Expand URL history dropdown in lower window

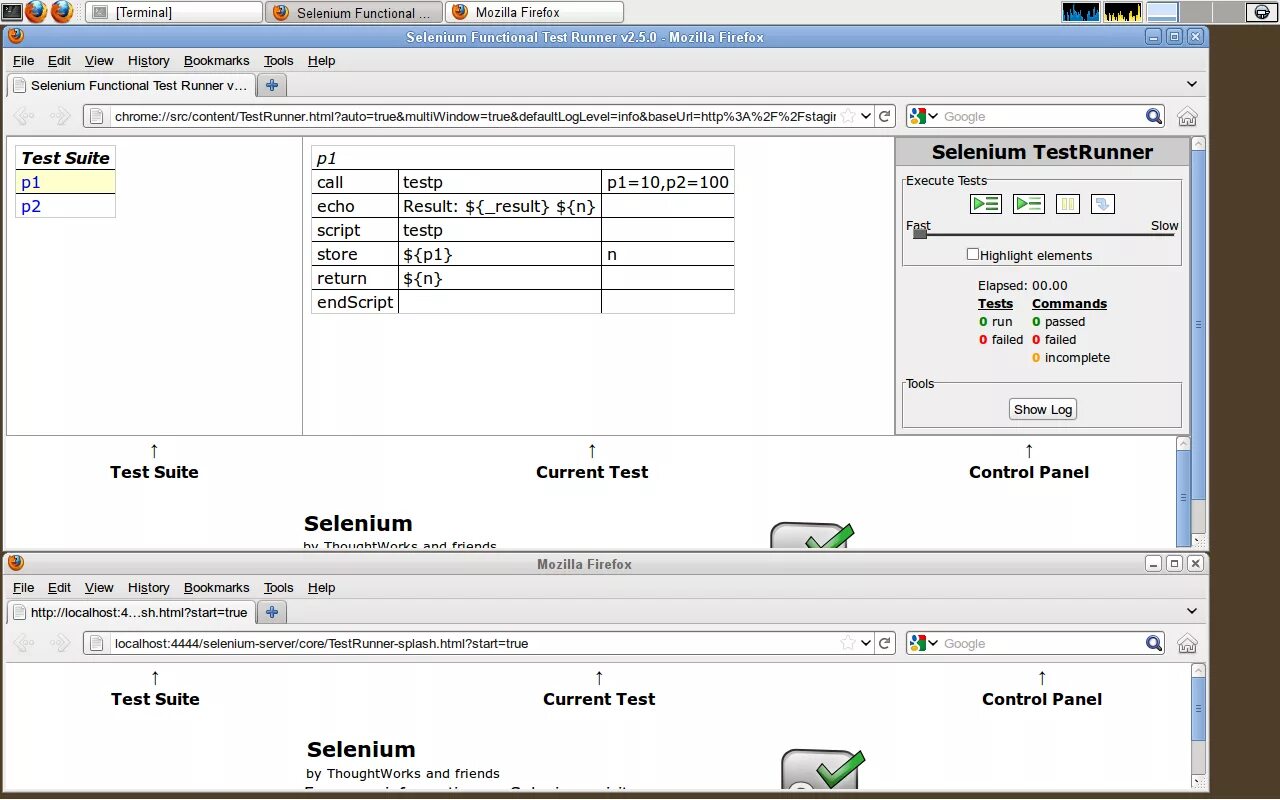click(x=866, y=643)
